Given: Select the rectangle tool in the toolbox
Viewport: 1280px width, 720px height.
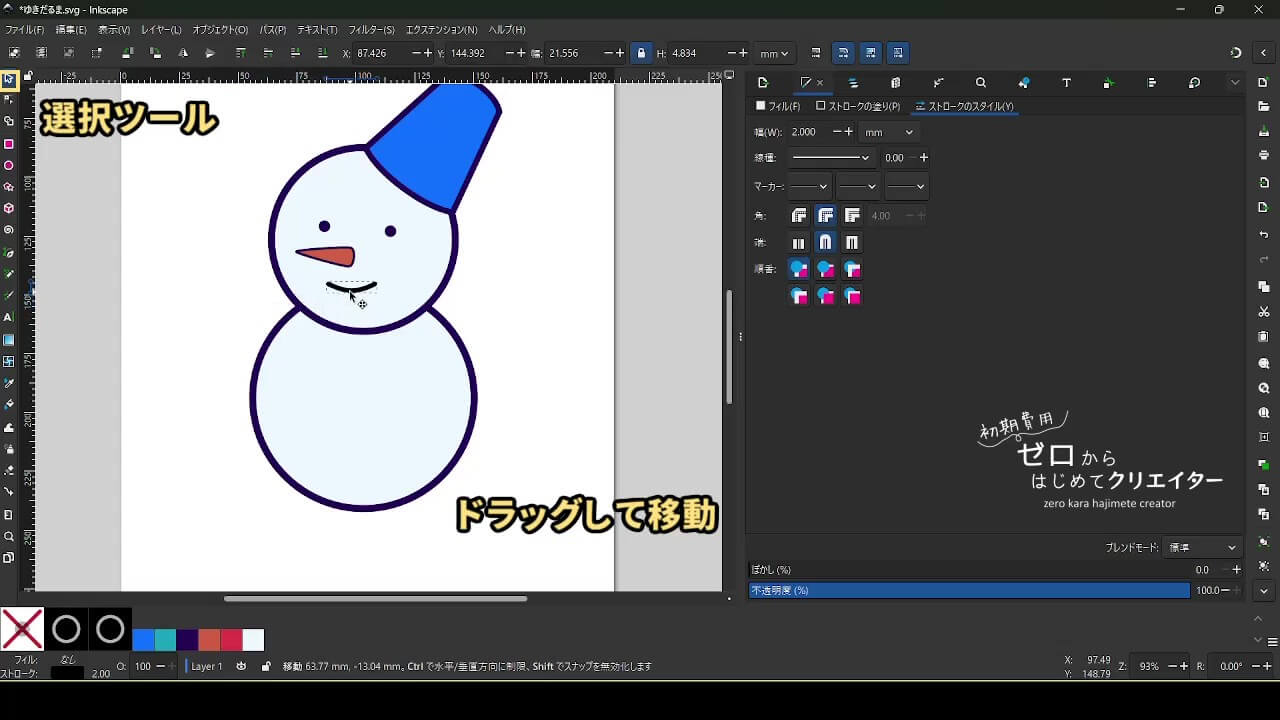Looking at the screenshot, I should point(9,144).
